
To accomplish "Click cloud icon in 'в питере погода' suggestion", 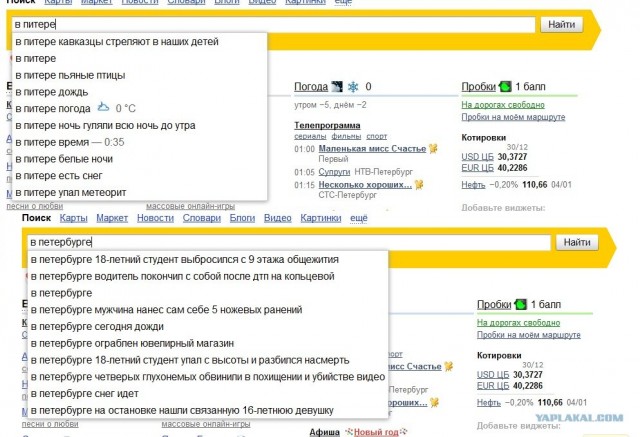I will tap(103, 107).
